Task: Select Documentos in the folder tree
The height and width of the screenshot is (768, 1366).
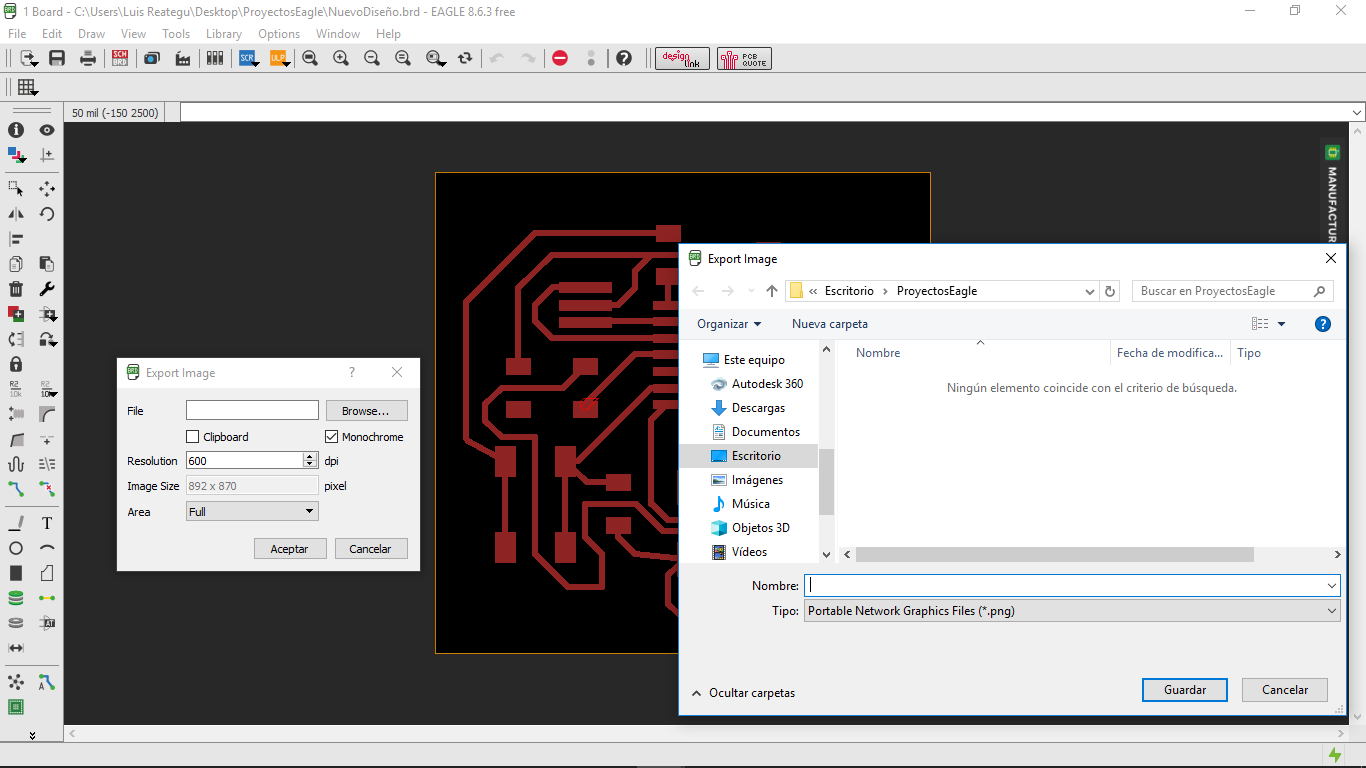Action: point(766,432)
